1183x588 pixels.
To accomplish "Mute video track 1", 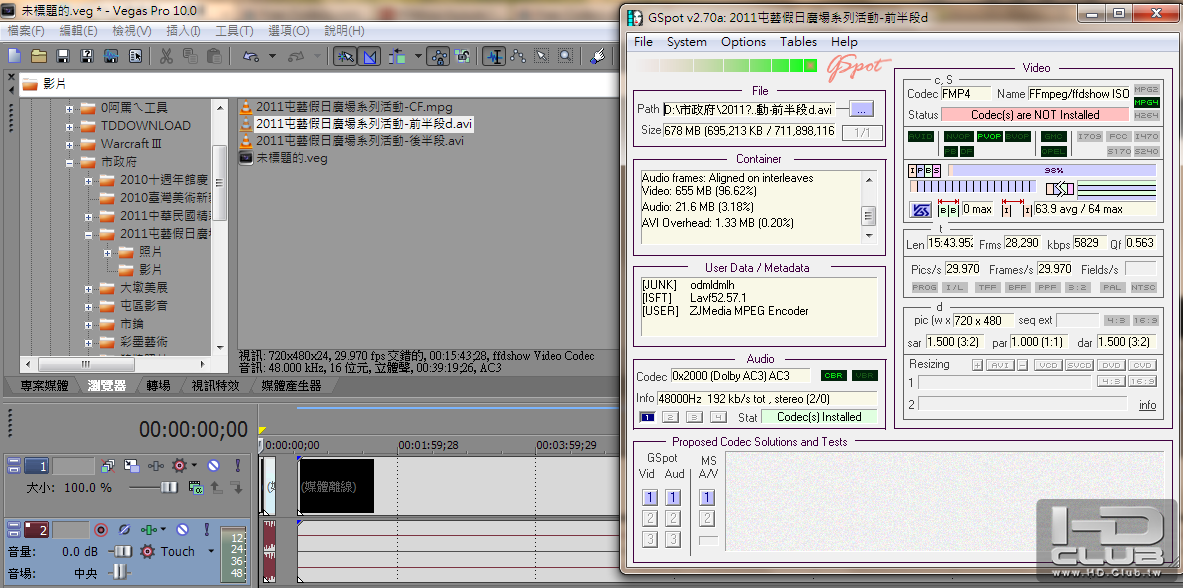I will click(214, 466).
